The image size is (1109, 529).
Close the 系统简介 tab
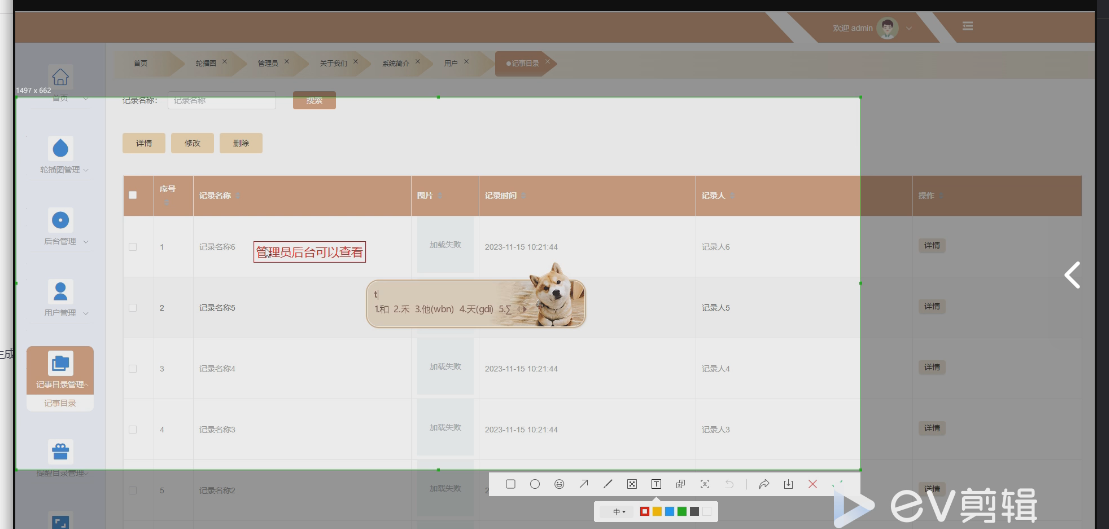pyautogui.click(x=418, y=62)
